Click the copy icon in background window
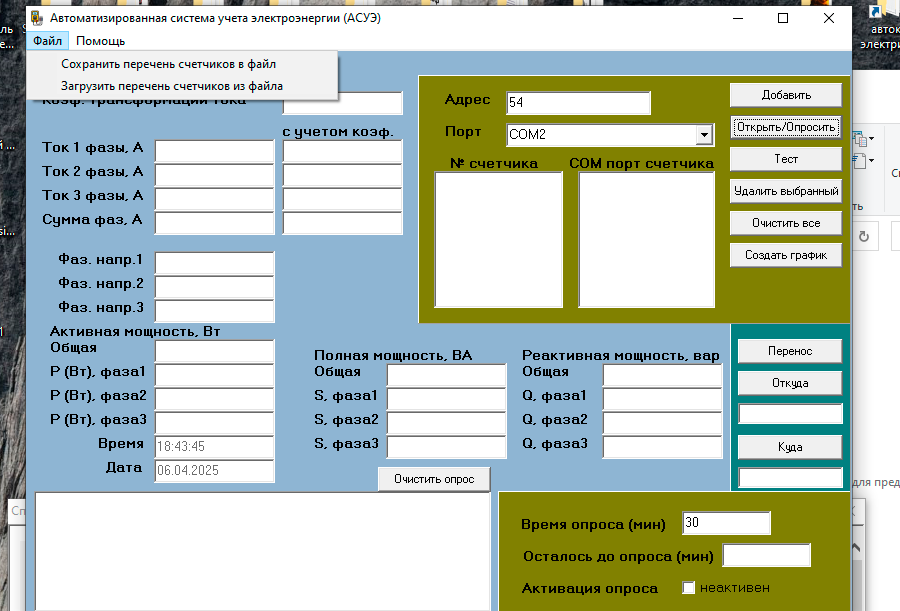The width and height of the screenshot is (900, 611). (860, 139)
